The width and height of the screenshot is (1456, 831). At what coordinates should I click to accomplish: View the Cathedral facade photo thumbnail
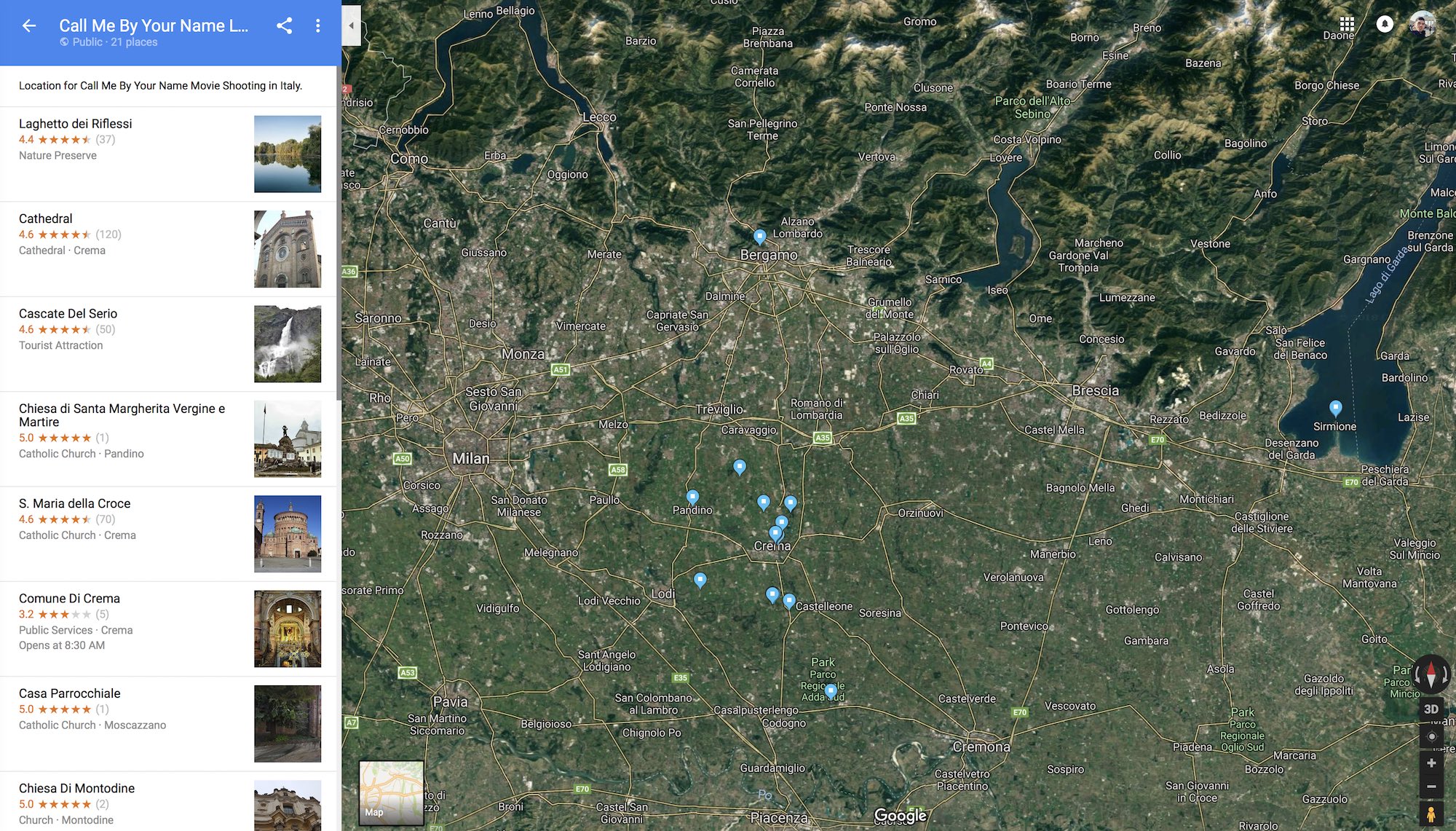coord(288,249)
